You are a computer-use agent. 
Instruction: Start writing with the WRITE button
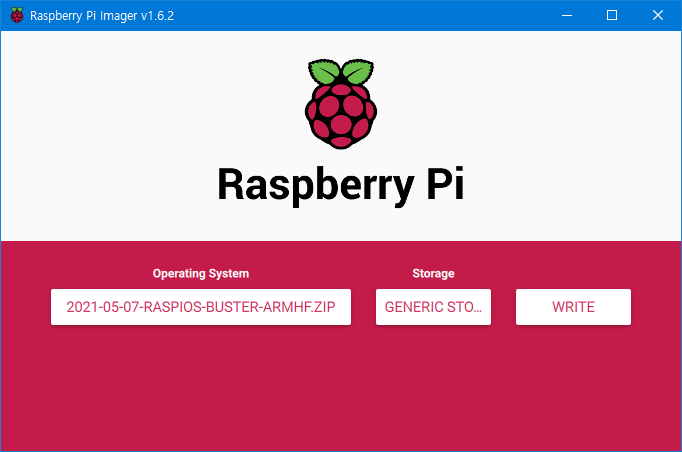[x=573, y=307]
